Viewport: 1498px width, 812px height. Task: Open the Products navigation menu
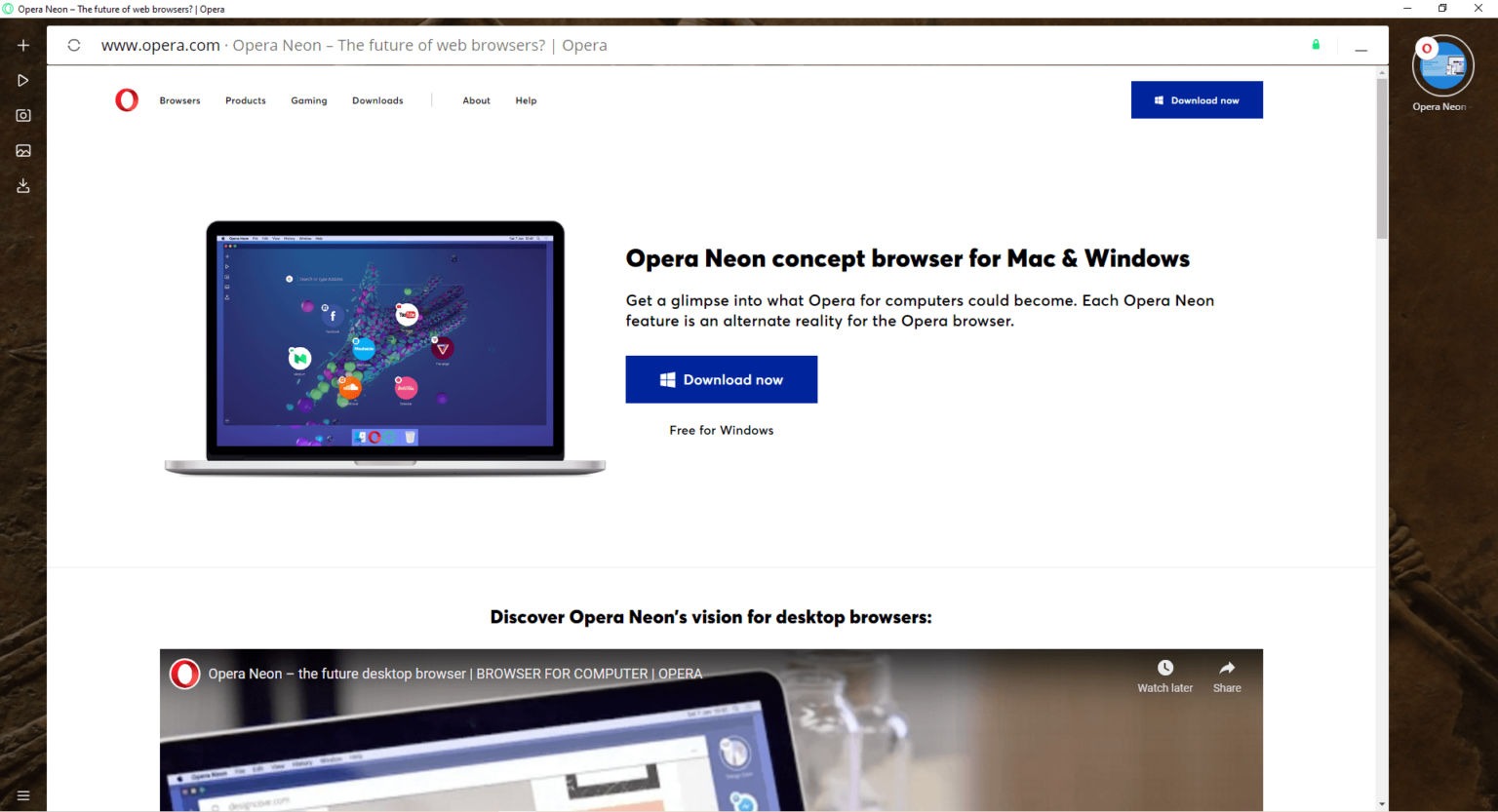[x=245, y=99]
